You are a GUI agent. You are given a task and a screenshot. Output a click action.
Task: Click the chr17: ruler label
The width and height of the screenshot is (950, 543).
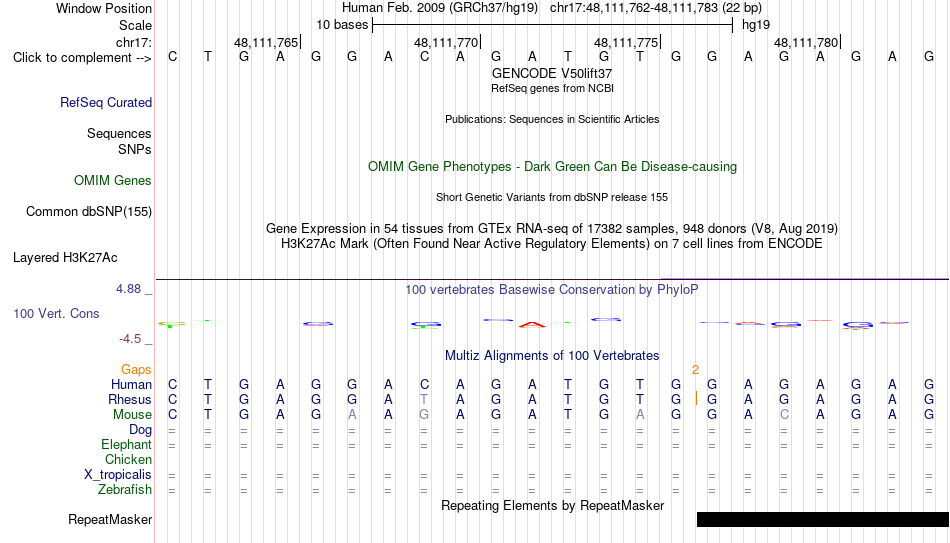point(134,42)
